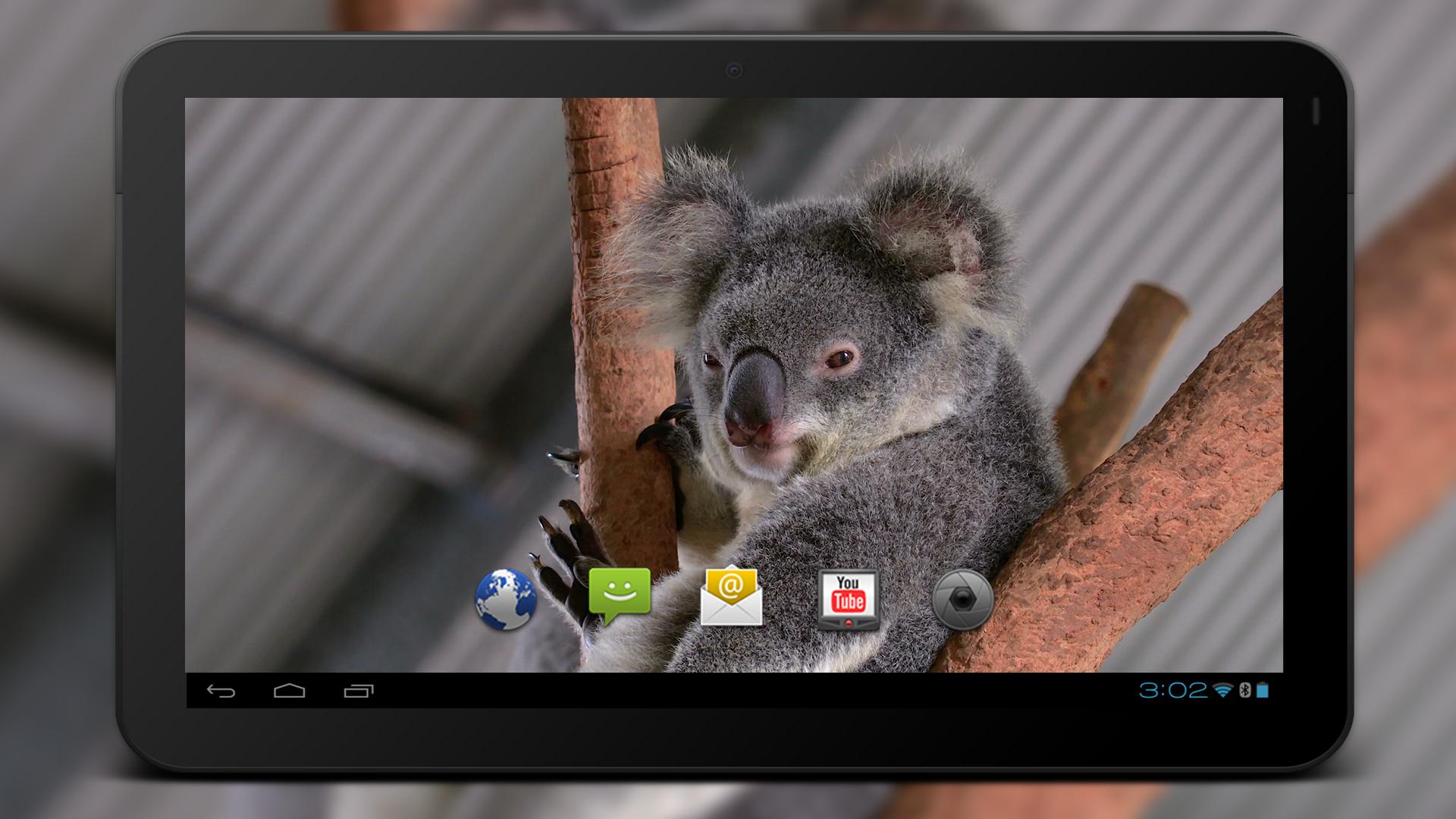Tap the 3:02 clock
This screenshot has width=1456, height=819.
[1173, 690]
